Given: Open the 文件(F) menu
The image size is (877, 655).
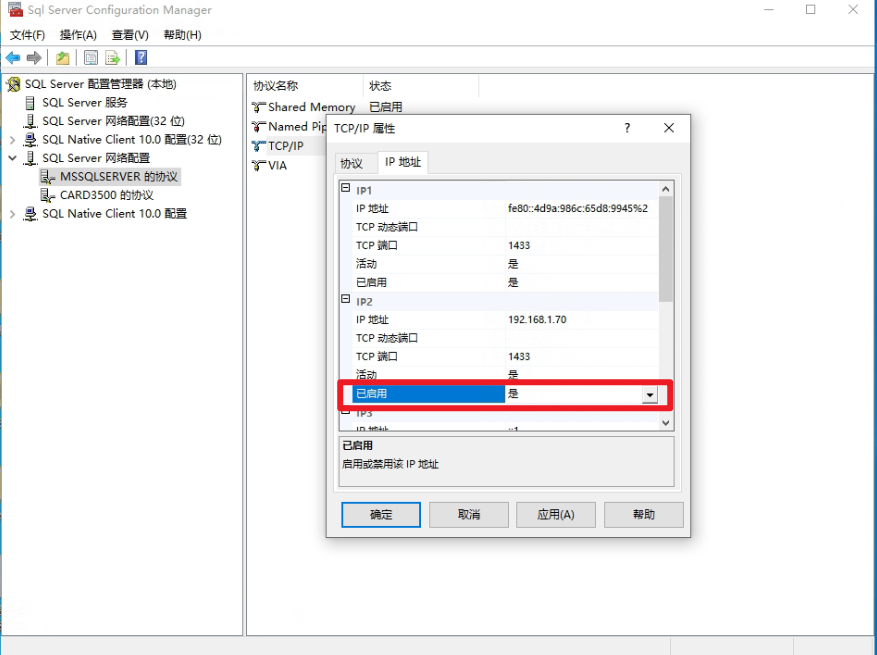Looking at the screenshot, I should coord(27,35).
